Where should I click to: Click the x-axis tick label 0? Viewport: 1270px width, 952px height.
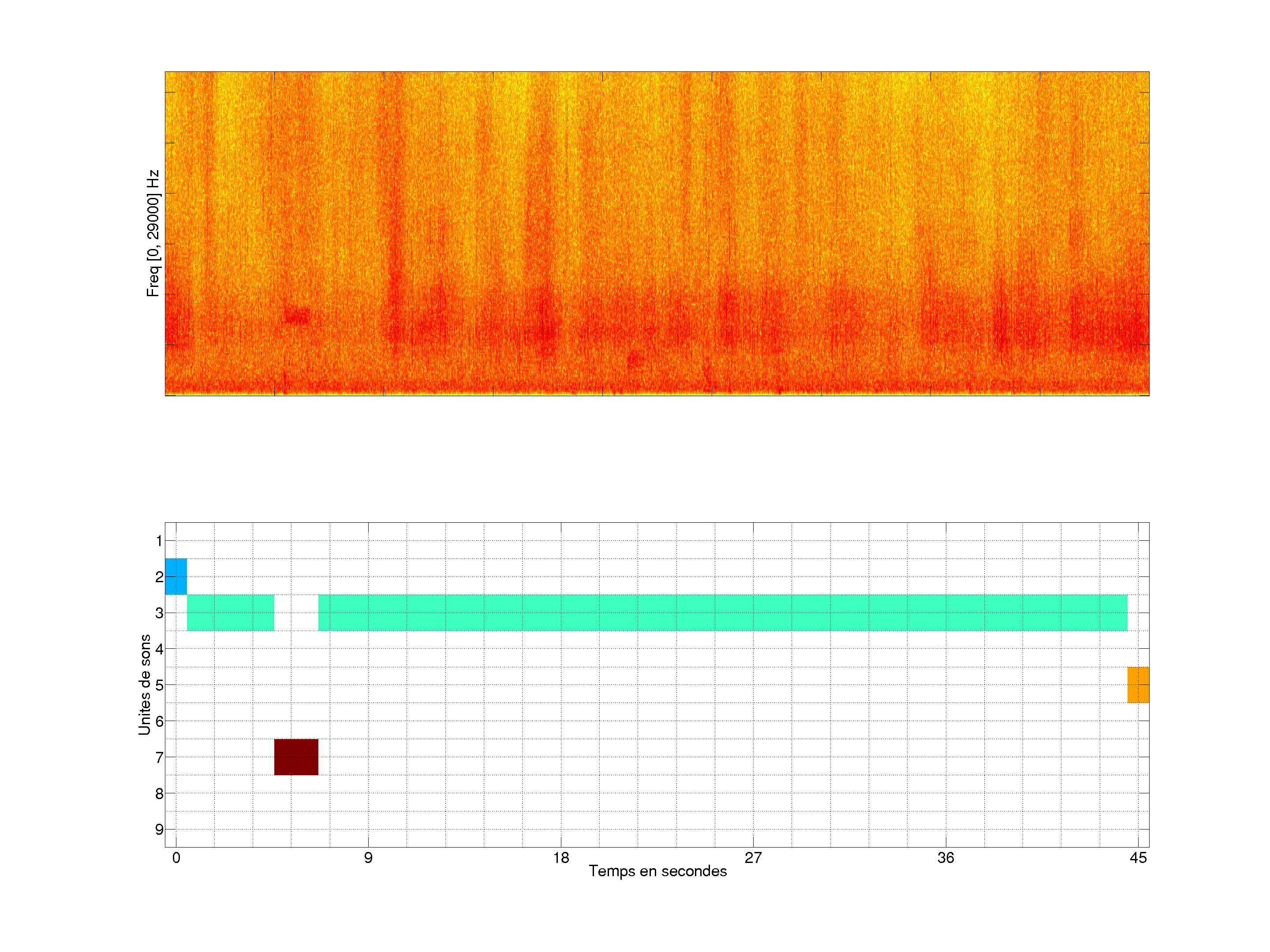pyautogui.click(x=176, y=858)
